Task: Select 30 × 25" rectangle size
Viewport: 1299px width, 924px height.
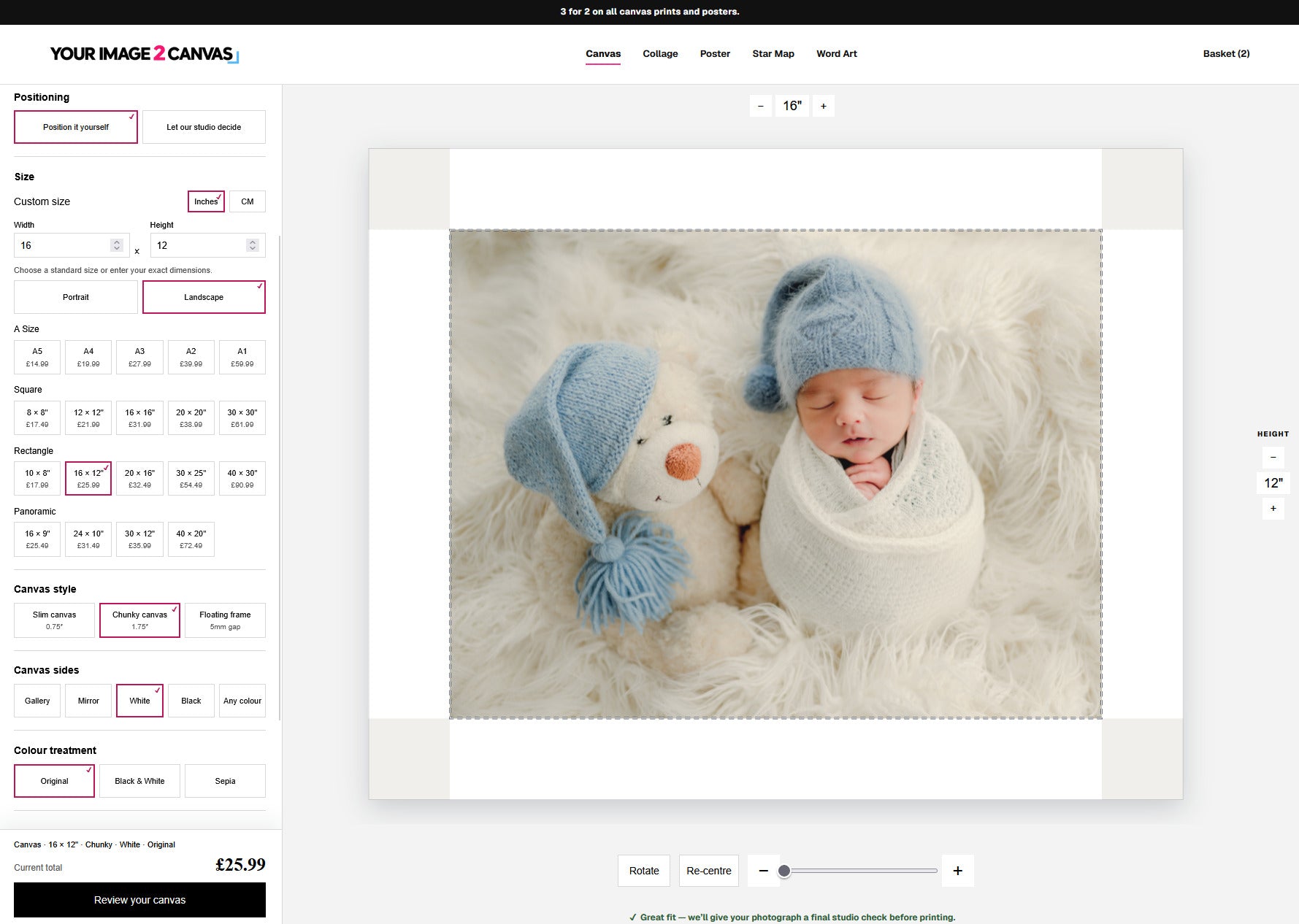Action: click(x=191, y=479)
